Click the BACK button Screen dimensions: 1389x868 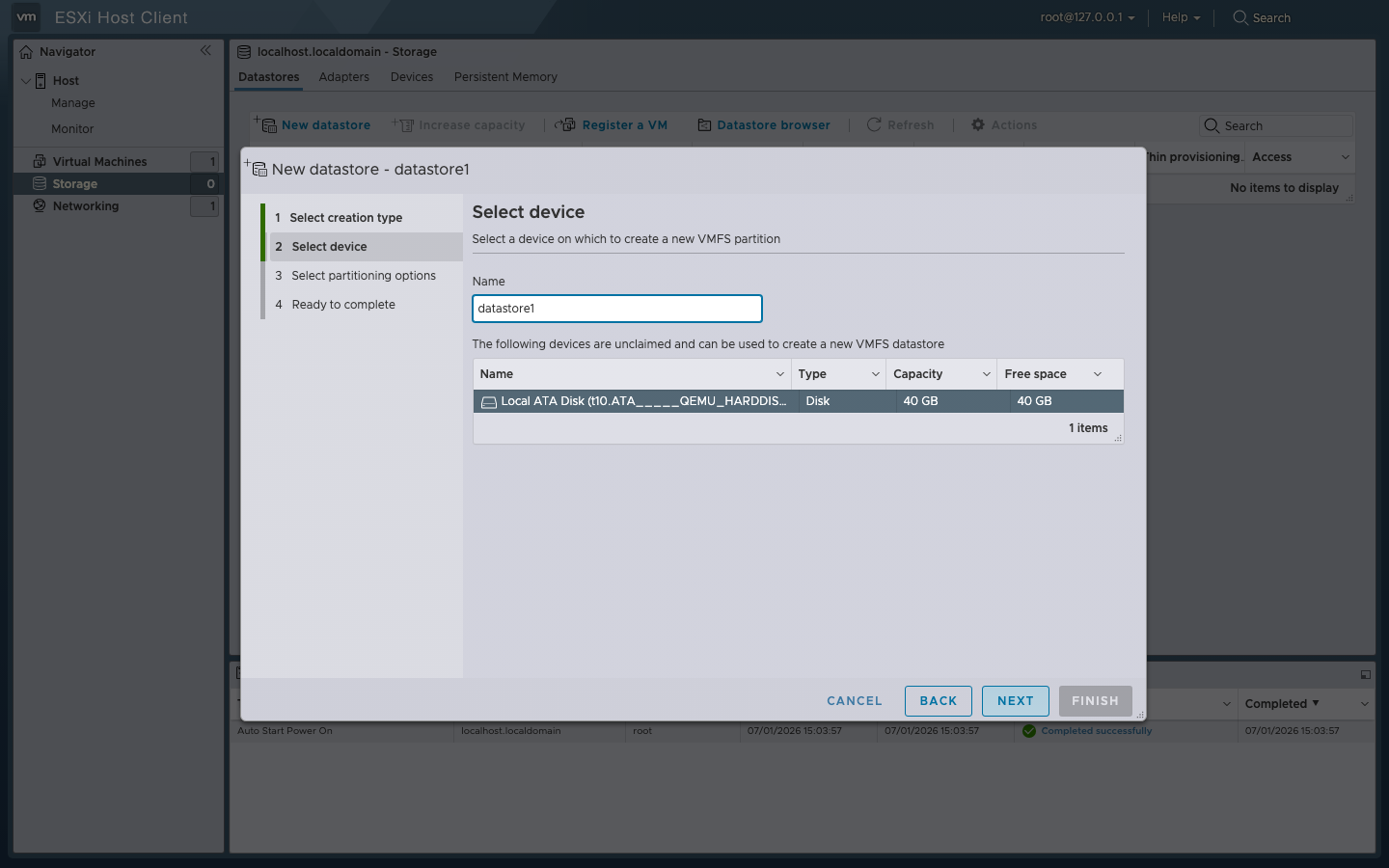pyautogui.click(x=939, y=701)
